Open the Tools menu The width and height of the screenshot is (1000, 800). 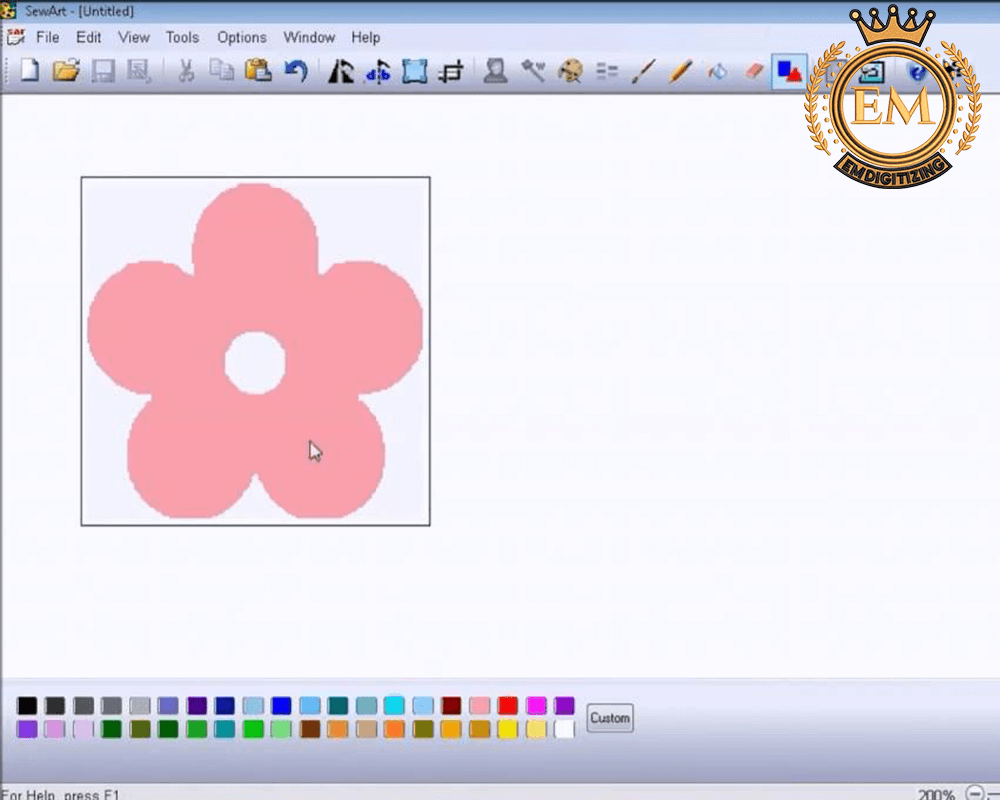pyautogui.click(x=182, y=37)
